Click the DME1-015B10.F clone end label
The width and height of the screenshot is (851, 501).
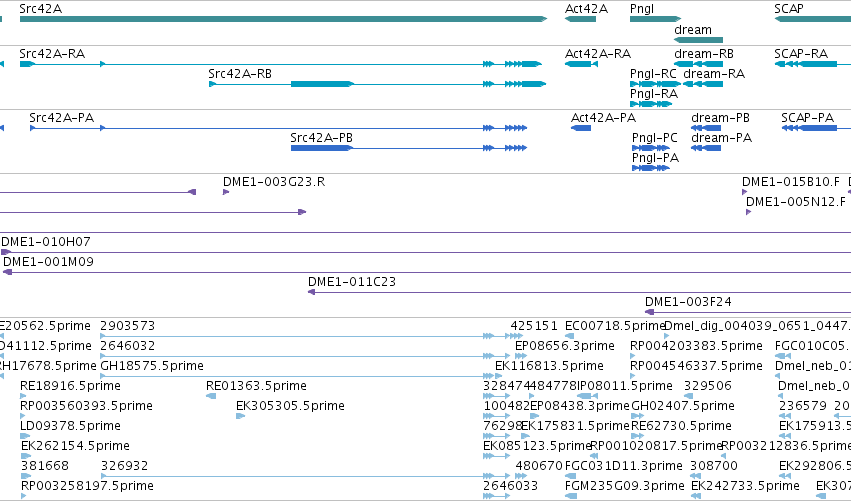pyautogui.click(x=791, y=182)
